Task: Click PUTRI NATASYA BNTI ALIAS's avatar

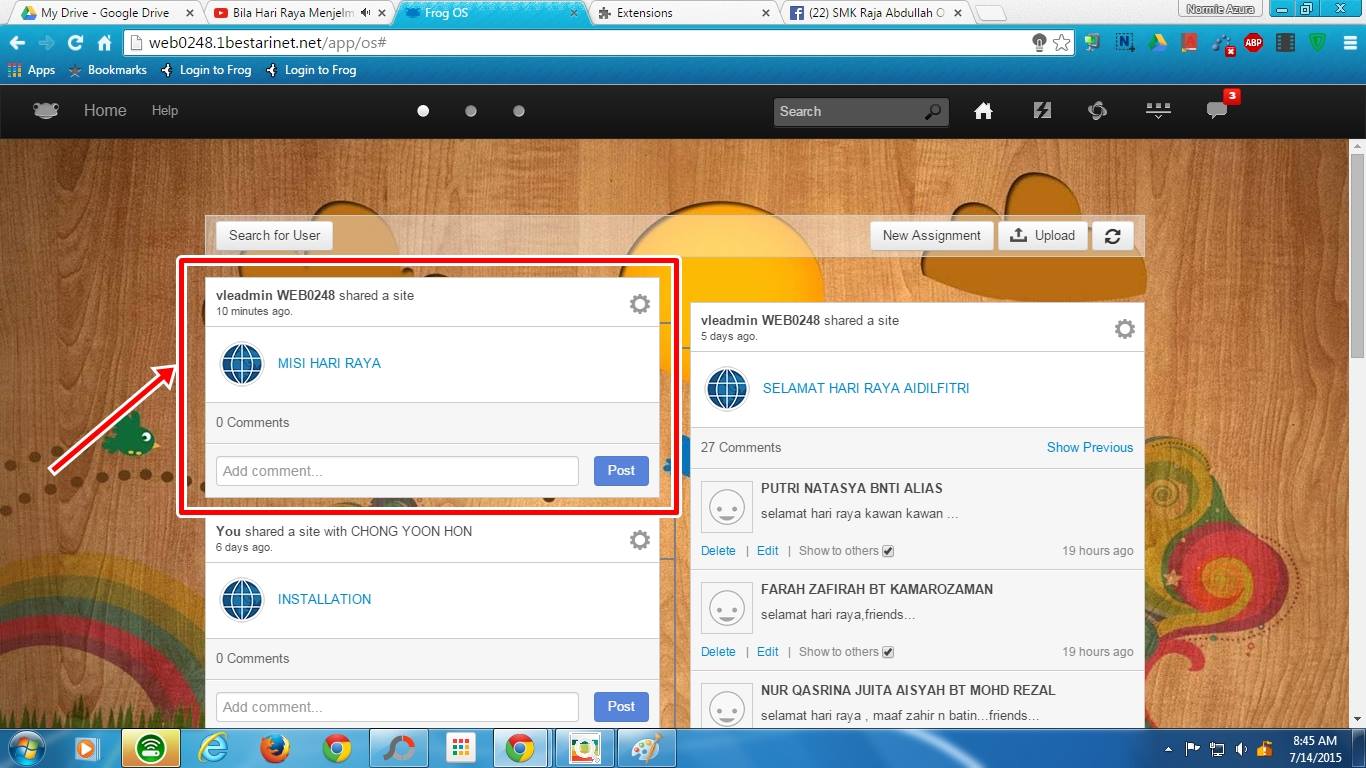Action: pos(727,506)
